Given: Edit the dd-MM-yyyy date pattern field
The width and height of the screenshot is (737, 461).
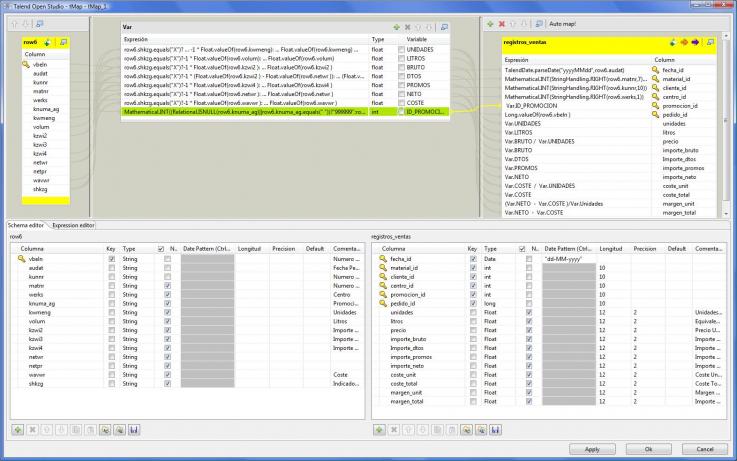Looking at the screenshot, I should coord(567,258).
